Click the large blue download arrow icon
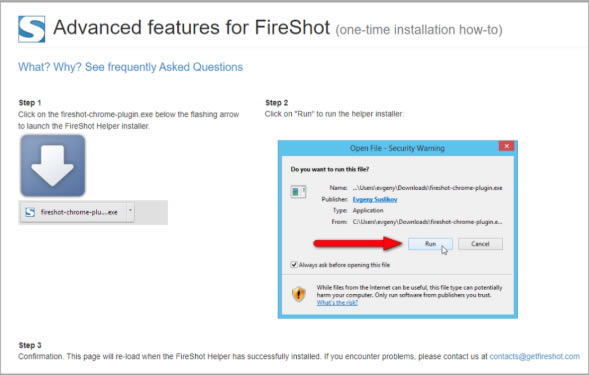Screen dimensions: 589x375 [x=53, y=166]
